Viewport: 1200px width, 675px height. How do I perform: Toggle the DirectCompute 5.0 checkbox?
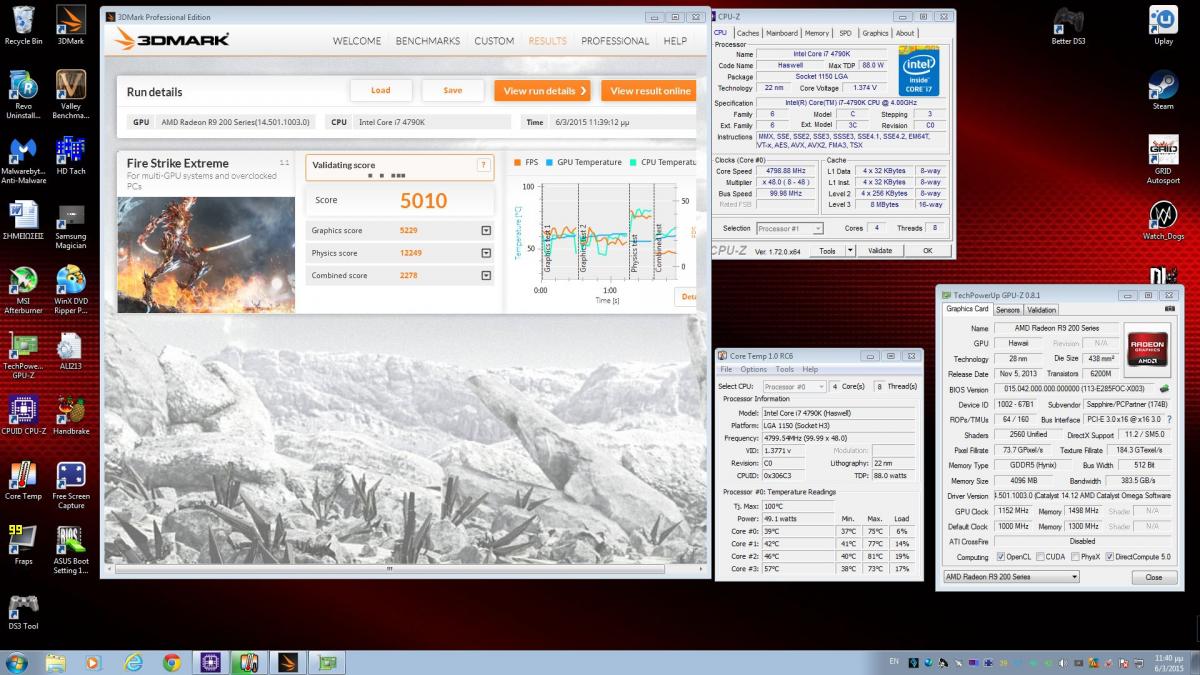click(1110, 557)
